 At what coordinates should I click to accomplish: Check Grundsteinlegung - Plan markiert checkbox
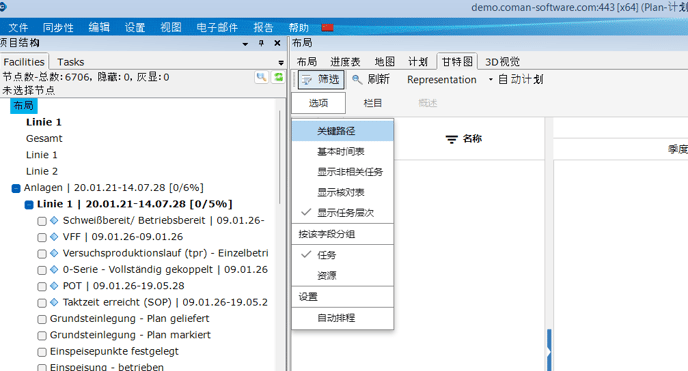tap(42, 336)
